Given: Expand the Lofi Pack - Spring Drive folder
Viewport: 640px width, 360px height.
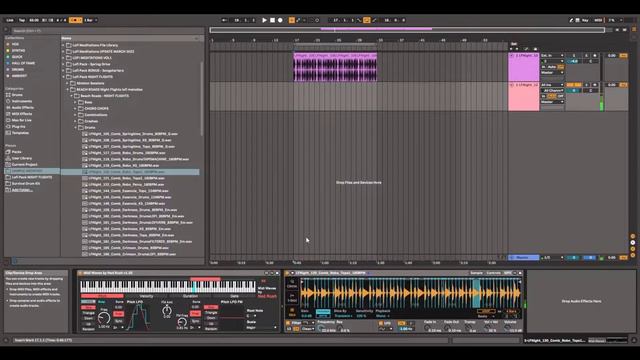Looking at the screenshot, I should coord(63,64).
